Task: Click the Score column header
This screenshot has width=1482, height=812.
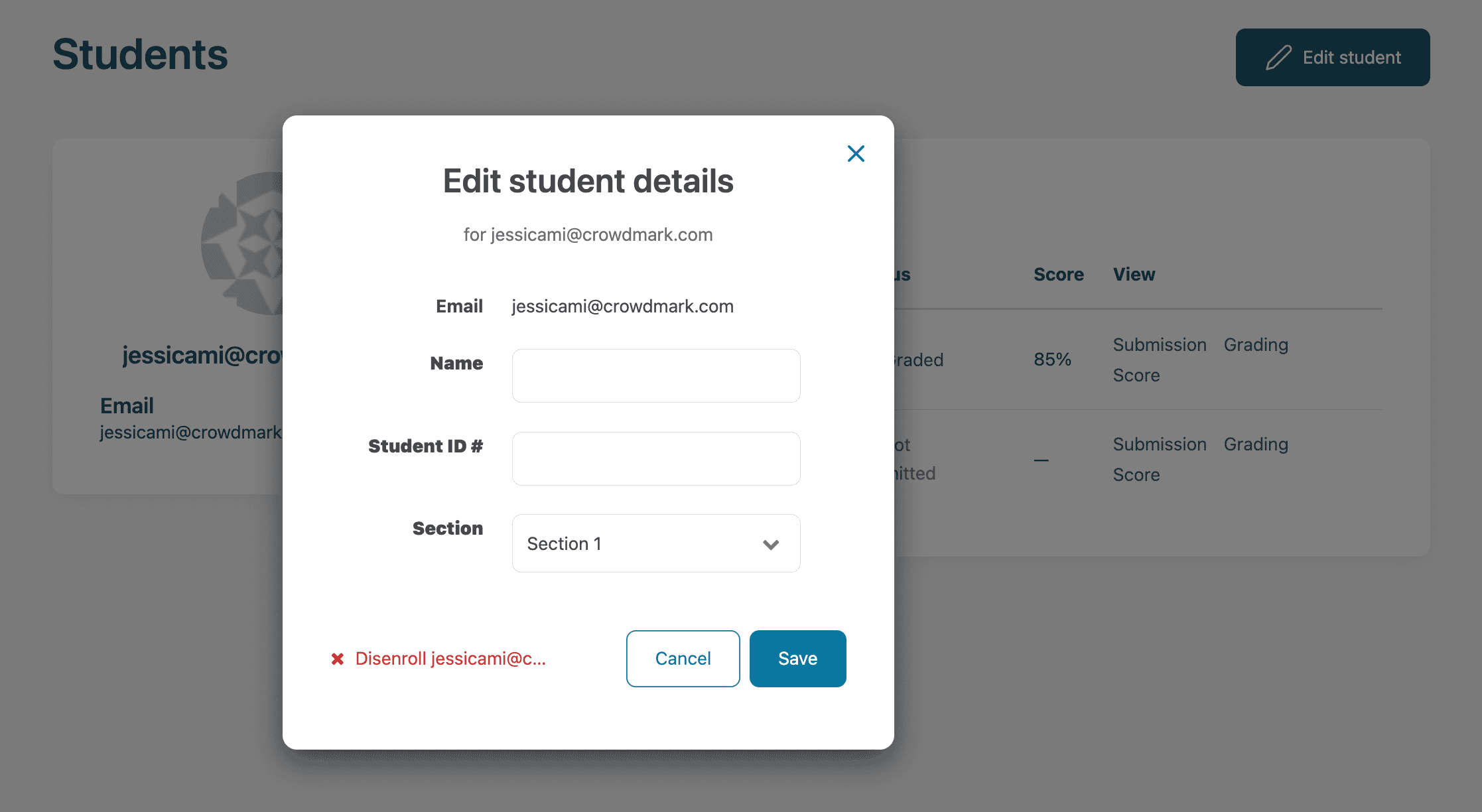Action: pyautogui.click(x=1058, y=275)
